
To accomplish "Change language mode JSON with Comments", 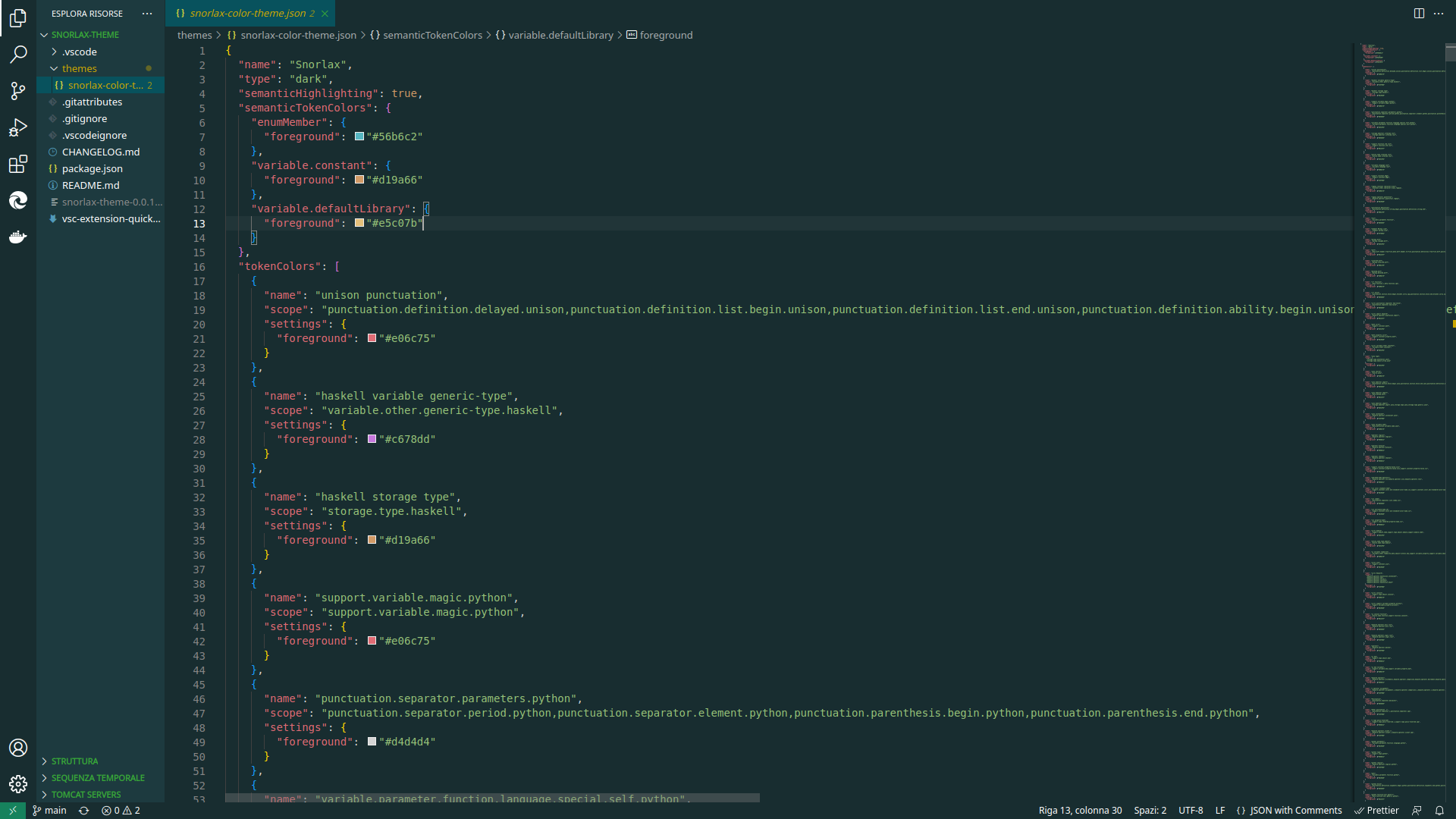I will (1295, 811).
